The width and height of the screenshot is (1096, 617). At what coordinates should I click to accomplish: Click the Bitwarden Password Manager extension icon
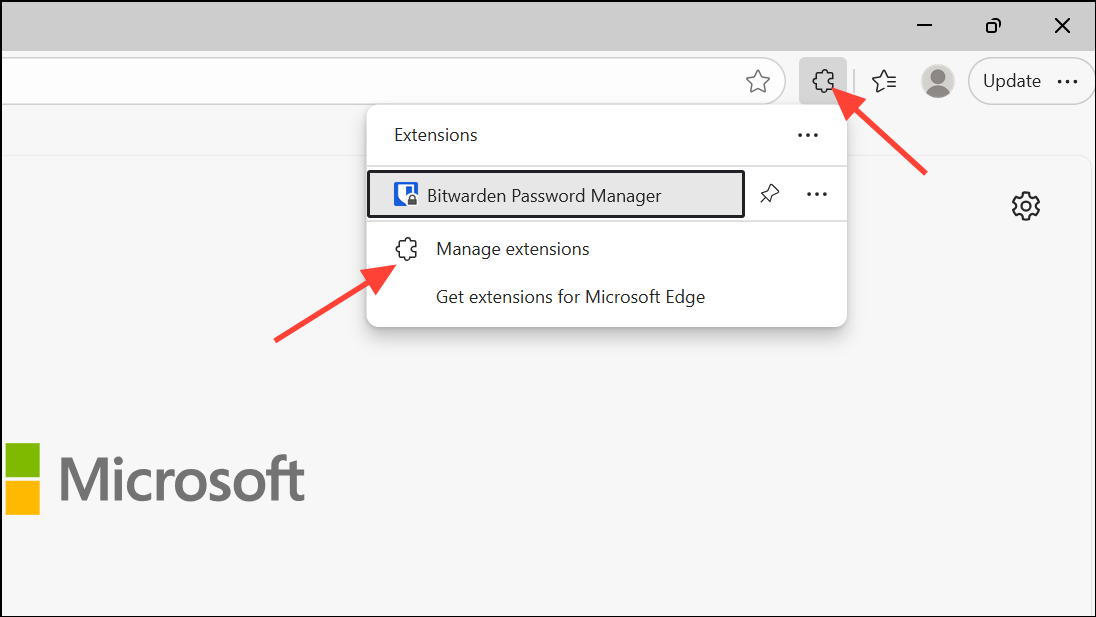[408, 194]
